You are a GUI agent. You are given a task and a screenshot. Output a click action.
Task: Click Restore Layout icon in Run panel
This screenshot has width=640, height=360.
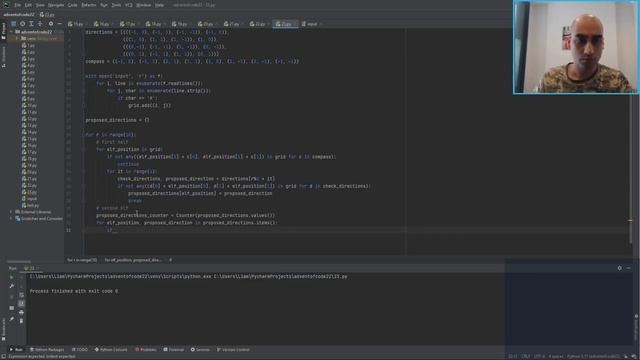11,308
